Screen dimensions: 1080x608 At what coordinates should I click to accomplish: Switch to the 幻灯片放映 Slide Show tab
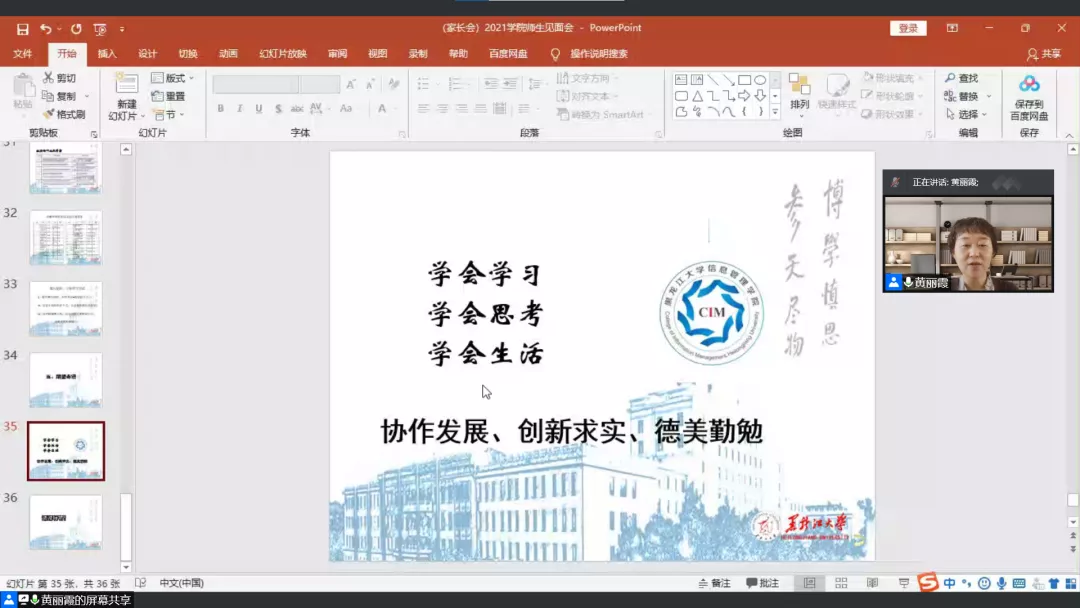282,54
